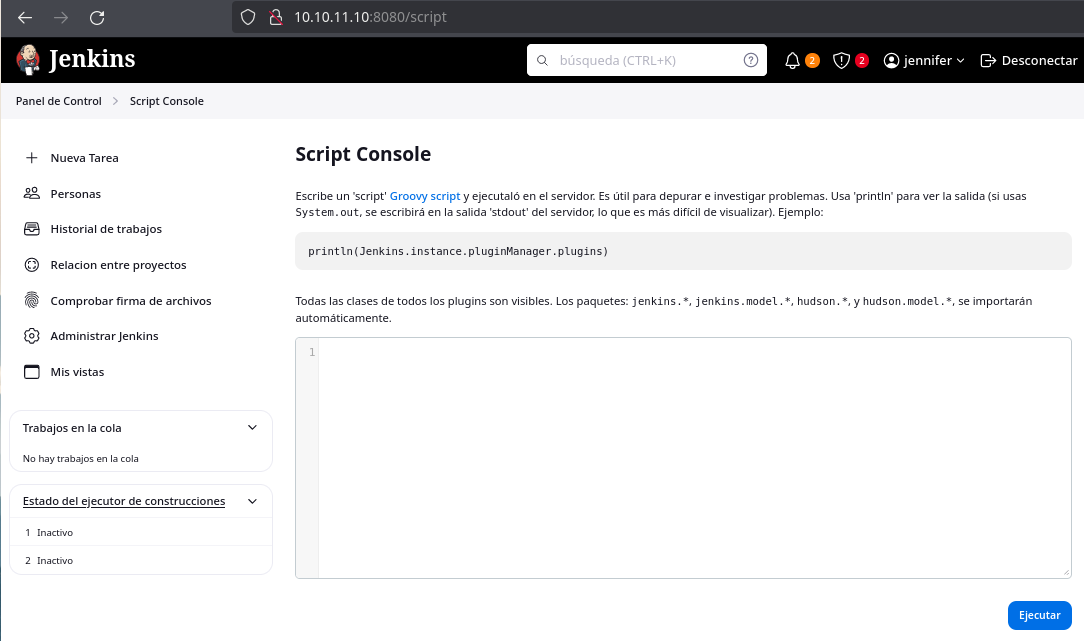Open Personas in sidebar
Image resolution: width=1084 pixels, height=641 pixels.
click(75, 194)
